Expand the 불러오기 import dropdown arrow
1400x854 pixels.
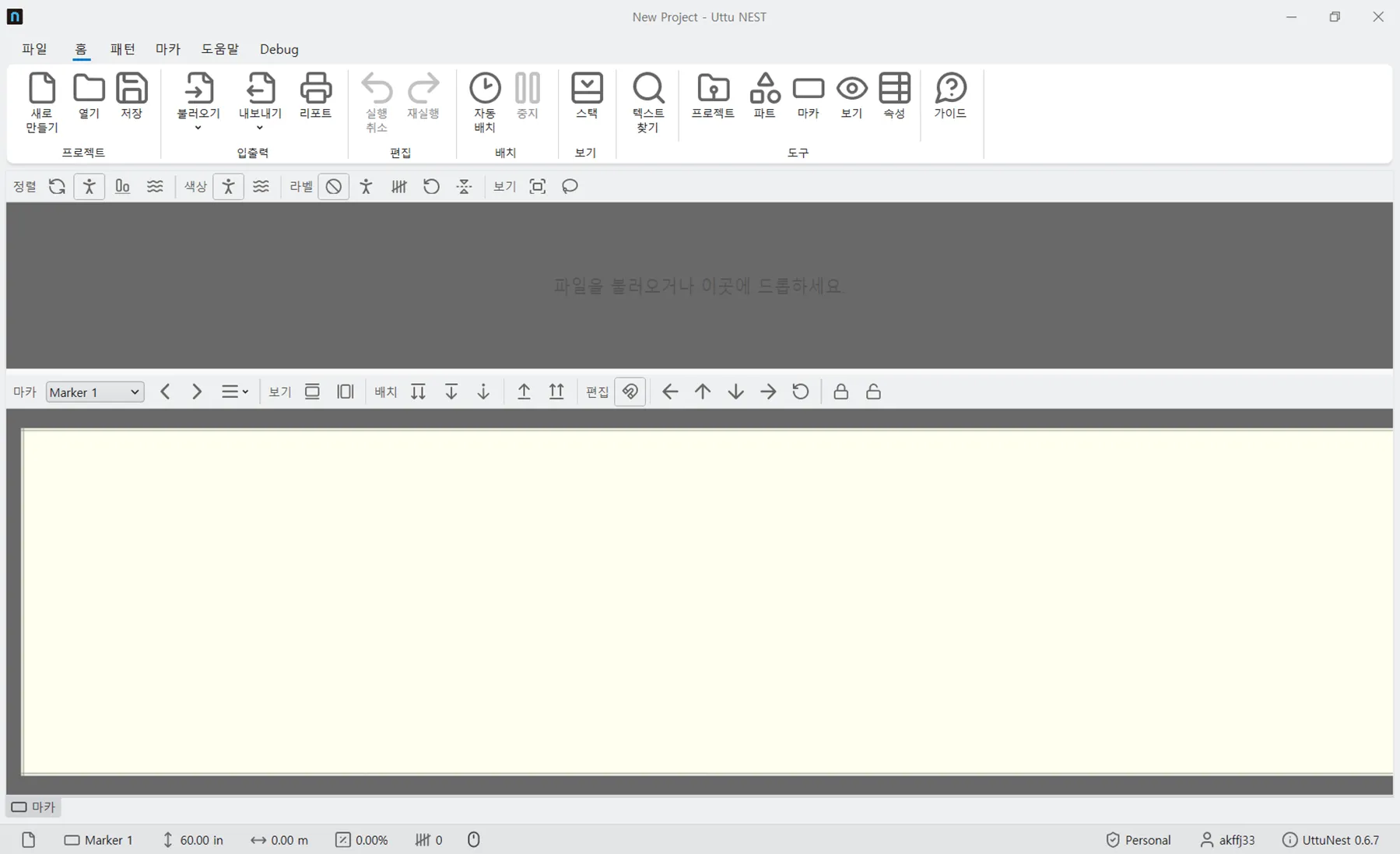(198, 128)
